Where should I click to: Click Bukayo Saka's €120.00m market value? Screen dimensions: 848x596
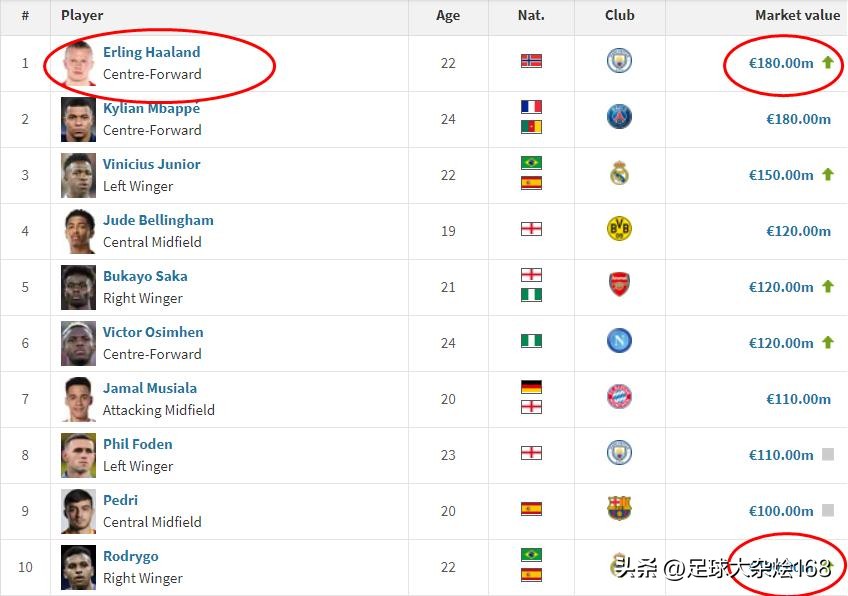(781, 287)
